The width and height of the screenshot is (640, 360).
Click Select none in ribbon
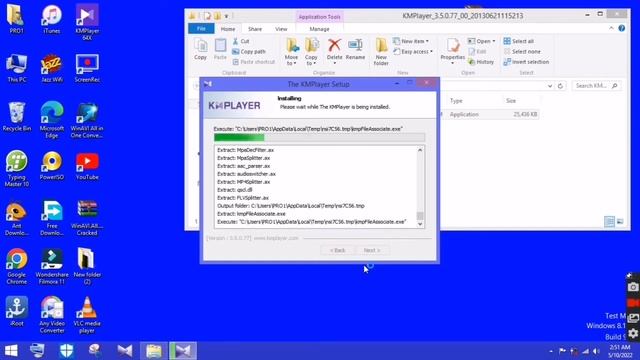[x=522, y=52]
